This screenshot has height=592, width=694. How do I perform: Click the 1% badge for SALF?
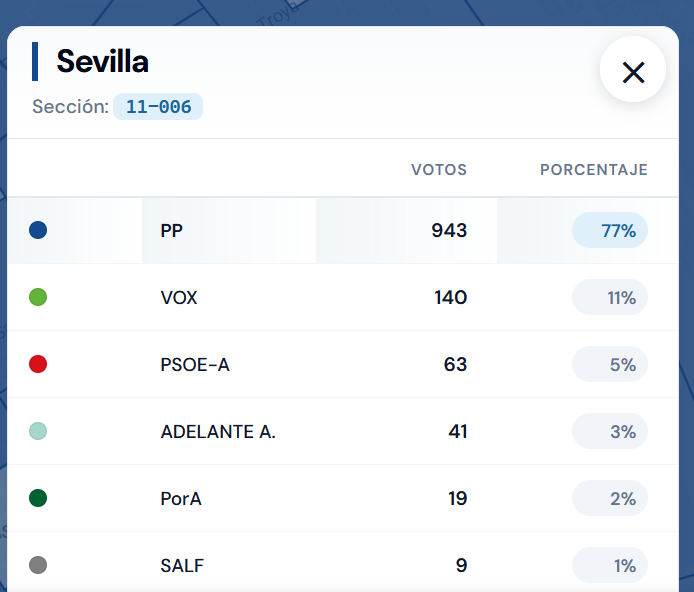(x=610, y=565)
